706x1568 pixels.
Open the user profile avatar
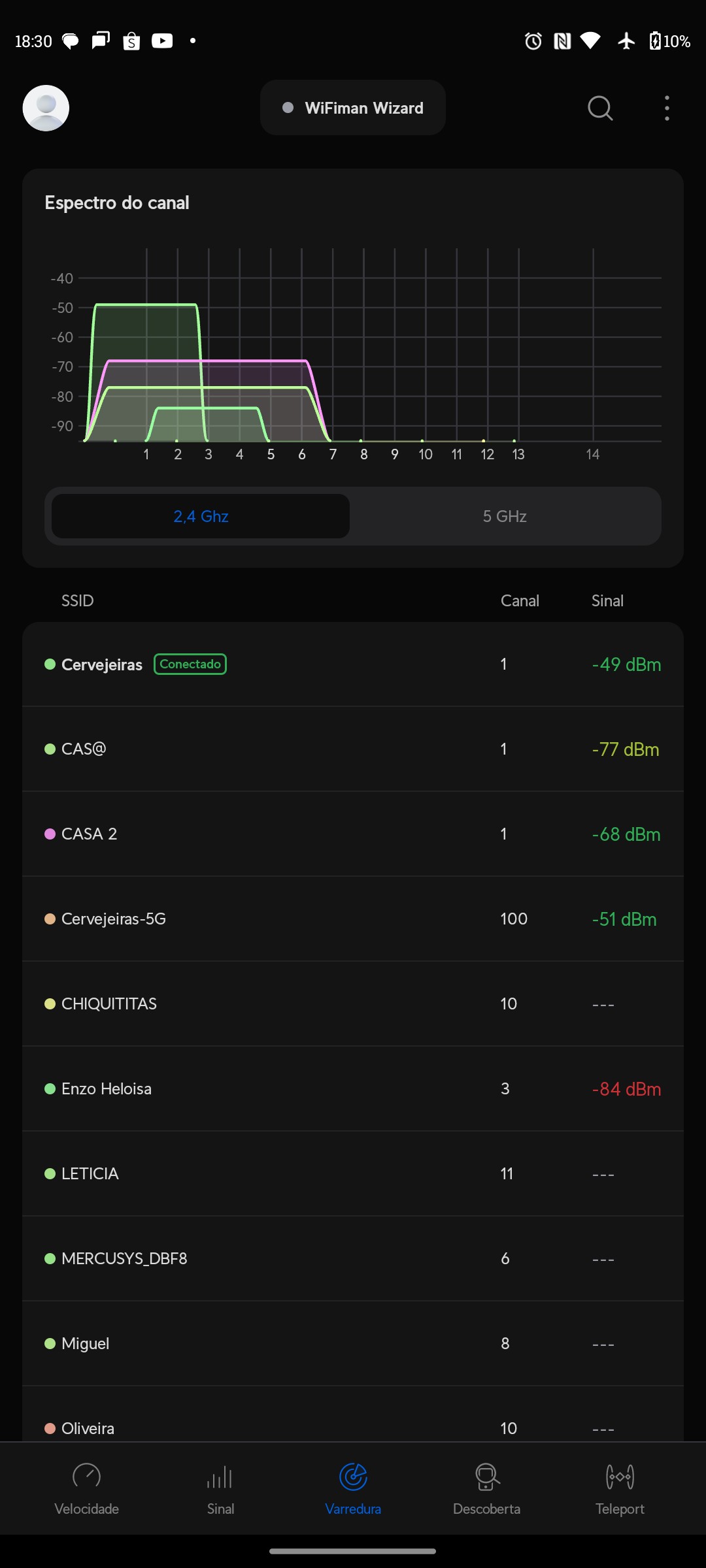pos(46,108)
